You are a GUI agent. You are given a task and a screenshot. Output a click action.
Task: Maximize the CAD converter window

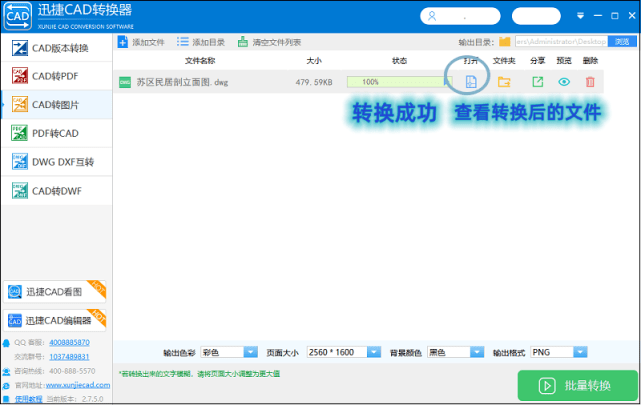tap(614, 16)
